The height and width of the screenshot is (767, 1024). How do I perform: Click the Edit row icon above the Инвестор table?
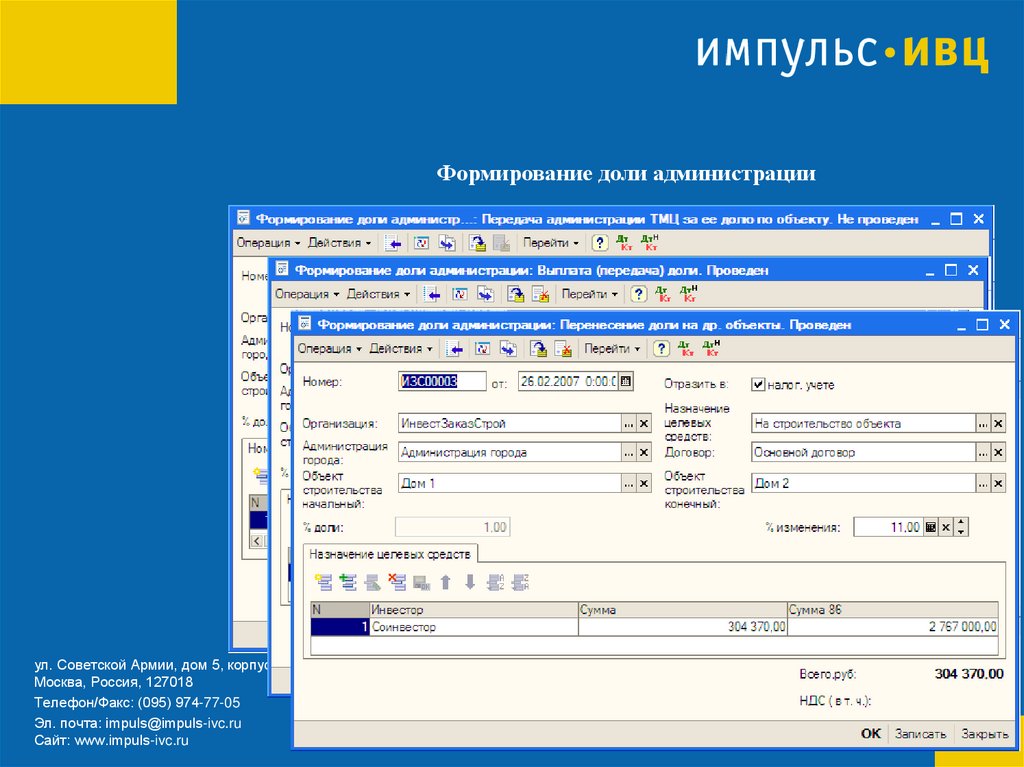(x=372, y=582)
